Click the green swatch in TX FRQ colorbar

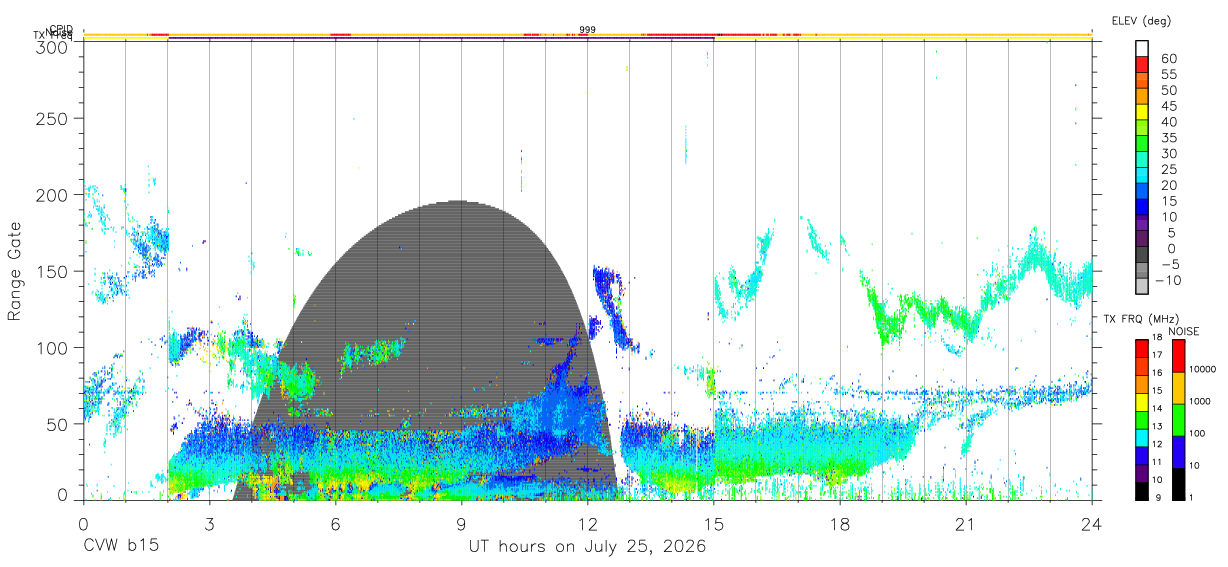tap(1142, 419)
